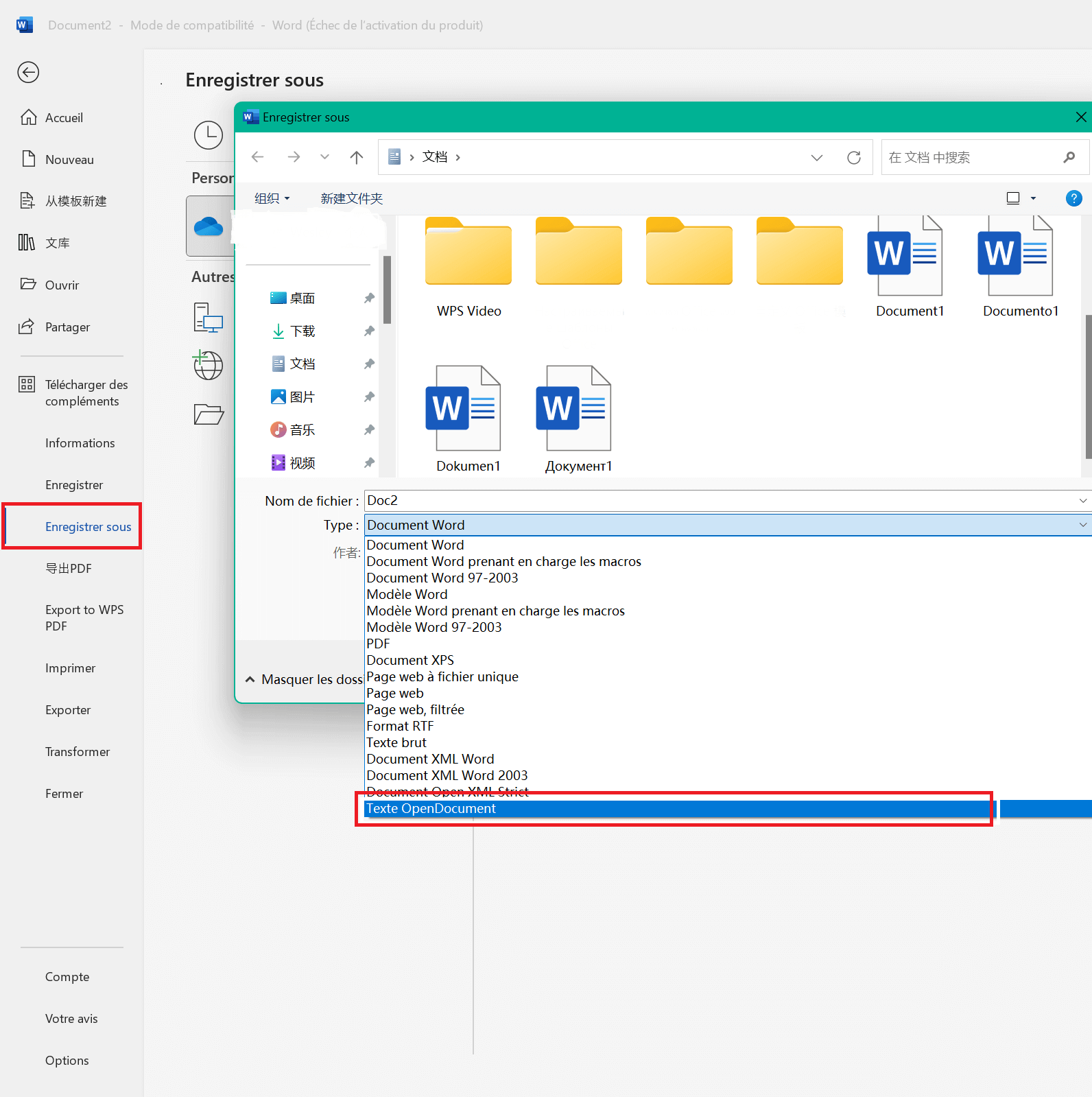Viewport: 1092px width, 1097px height.
Task: Refresh the folder view
Action: click(x=854, y=158)
